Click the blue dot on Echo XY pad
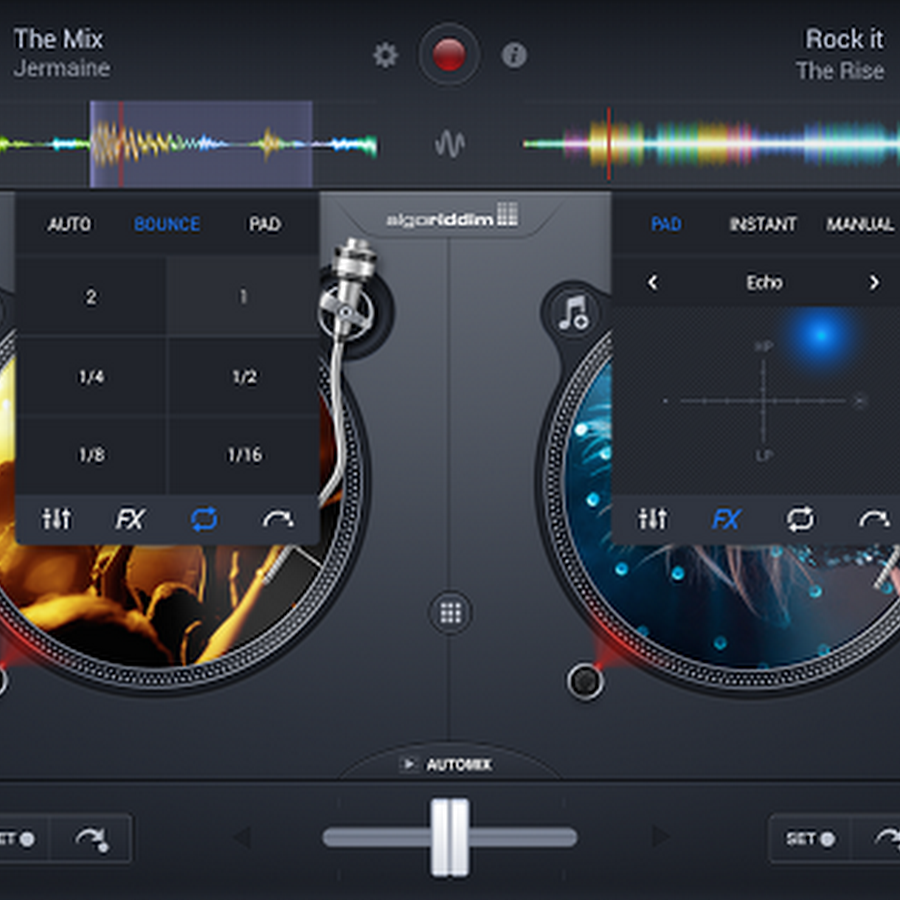 (820, 336)
